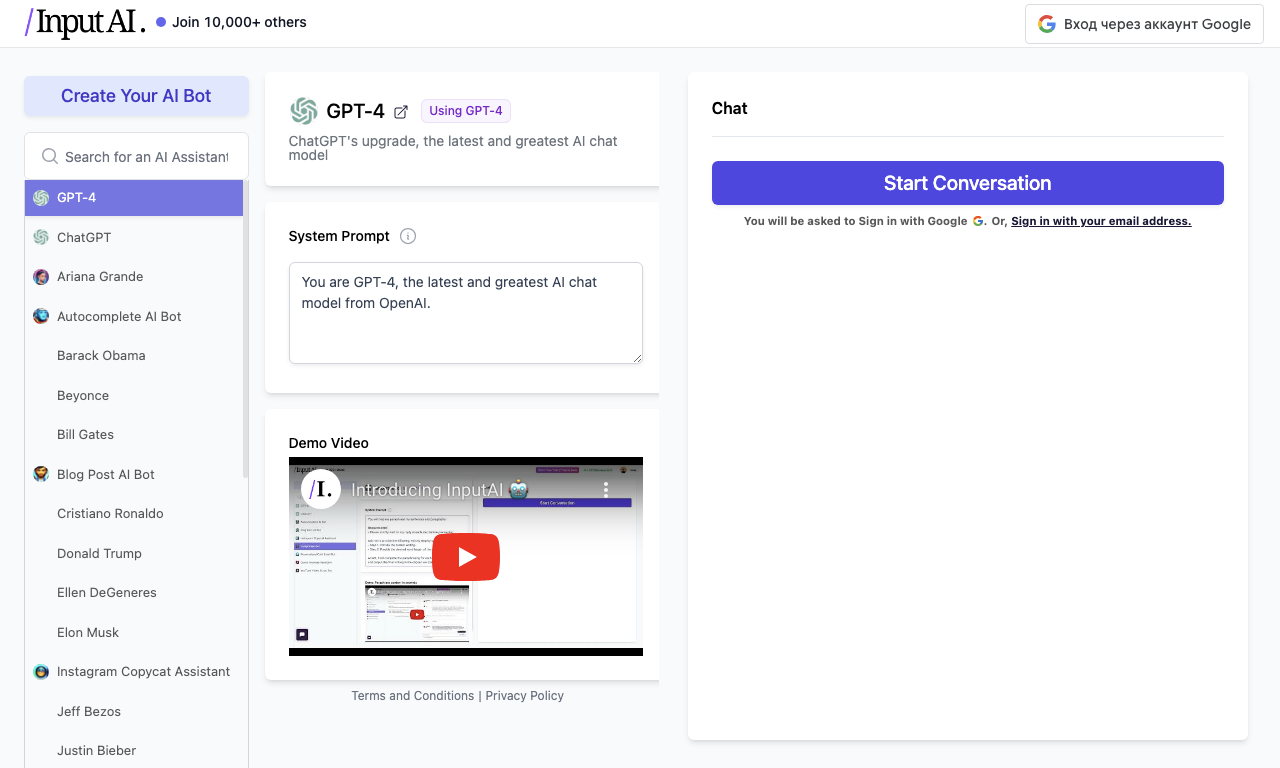The width and height of the screenshot is (1280, 768).
Task: Click Blog Post AI Bot avatar icon
Action: (x=41, y=474)
